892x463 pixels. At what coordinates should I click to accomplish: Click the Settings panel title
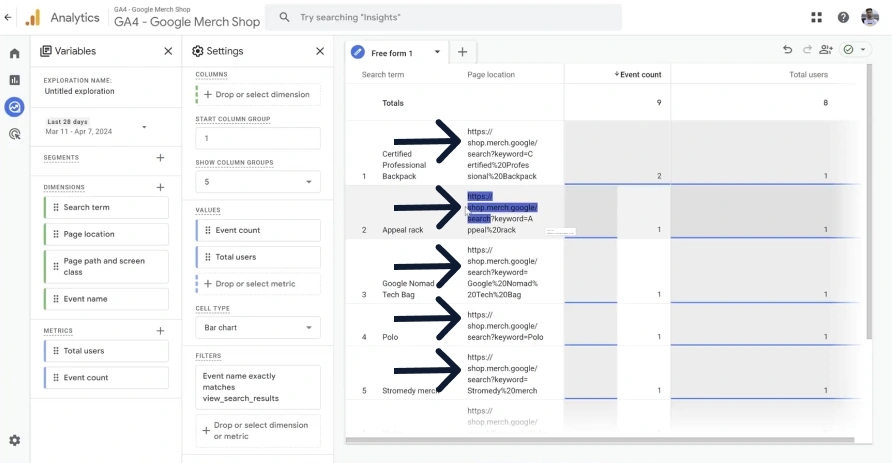pyautogui.click(x=225, y=51)
